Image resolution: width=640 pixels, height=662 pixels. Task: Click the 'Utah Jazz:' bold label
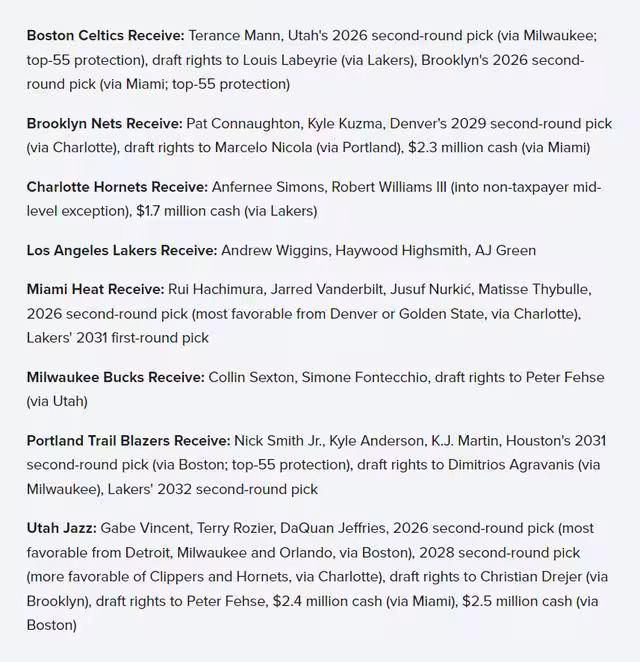[62, 528]
